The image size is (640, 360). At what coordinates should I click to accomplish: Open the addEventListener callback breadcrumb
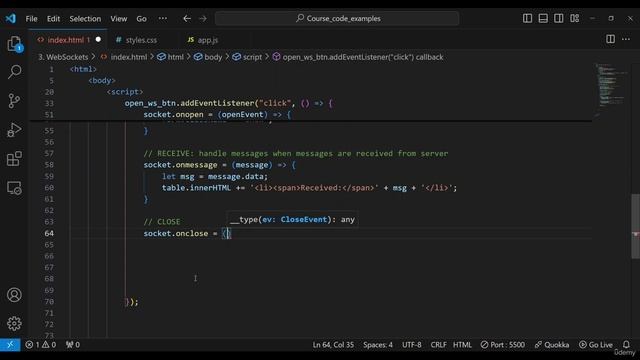coord(358,57)
